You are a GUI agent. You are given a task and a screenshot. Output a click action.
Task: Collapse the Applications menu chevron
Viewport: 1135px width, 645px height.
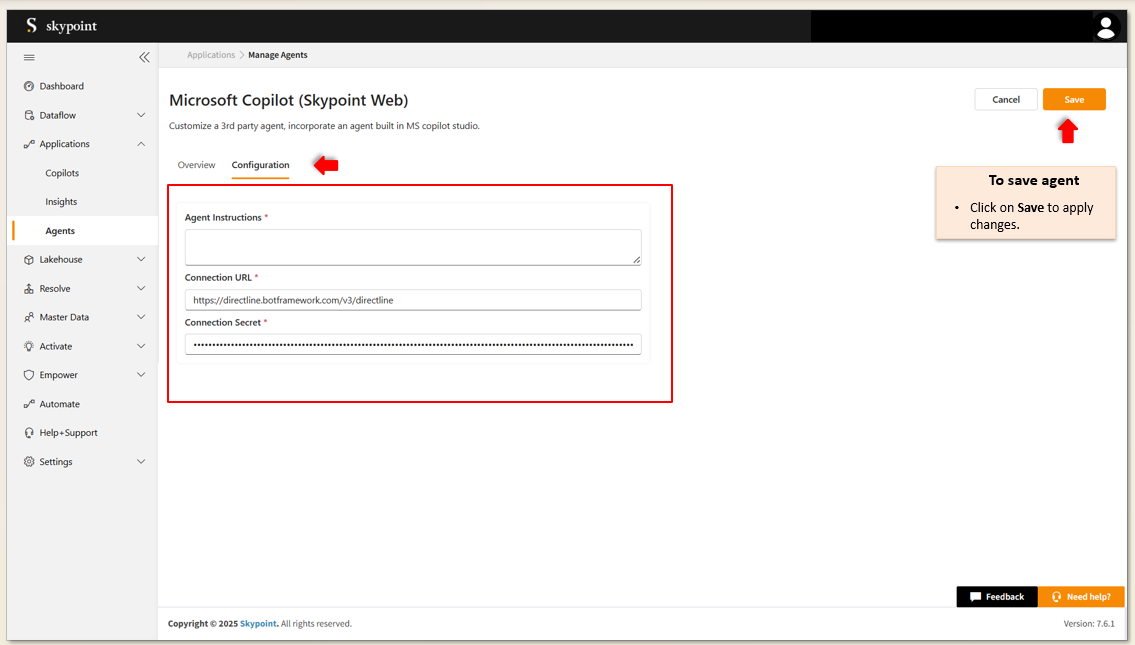pyautogui.click(x=141, y=144)
